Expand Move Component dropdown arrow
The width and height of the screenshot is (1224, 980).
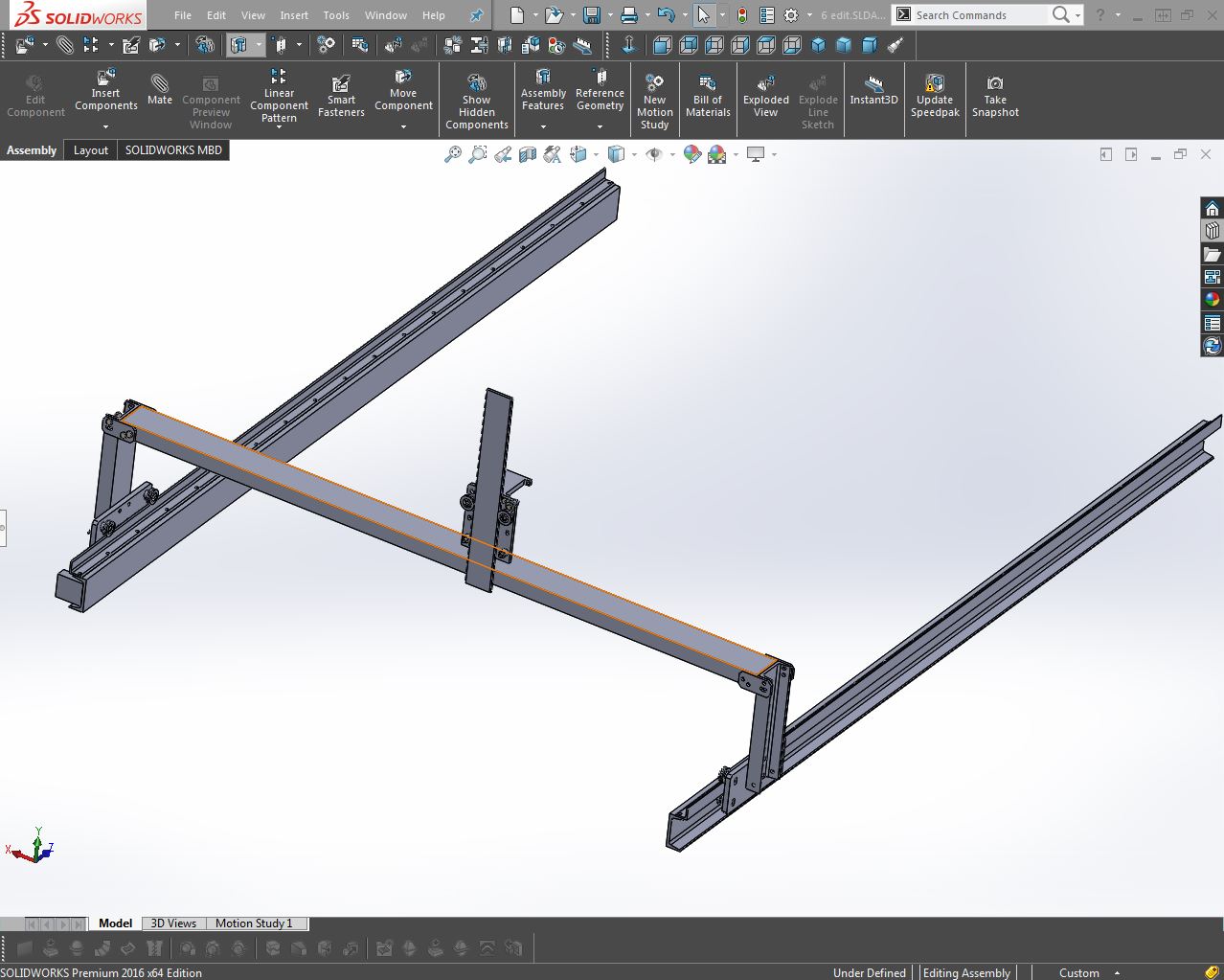(x=403, y=126)
